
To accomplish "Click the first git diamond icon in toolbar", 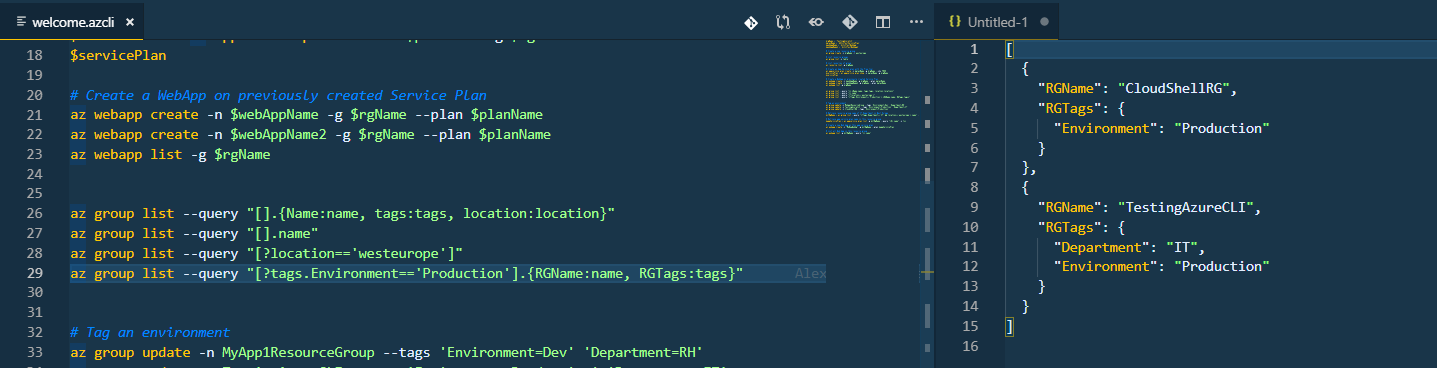I will [750, 21].
